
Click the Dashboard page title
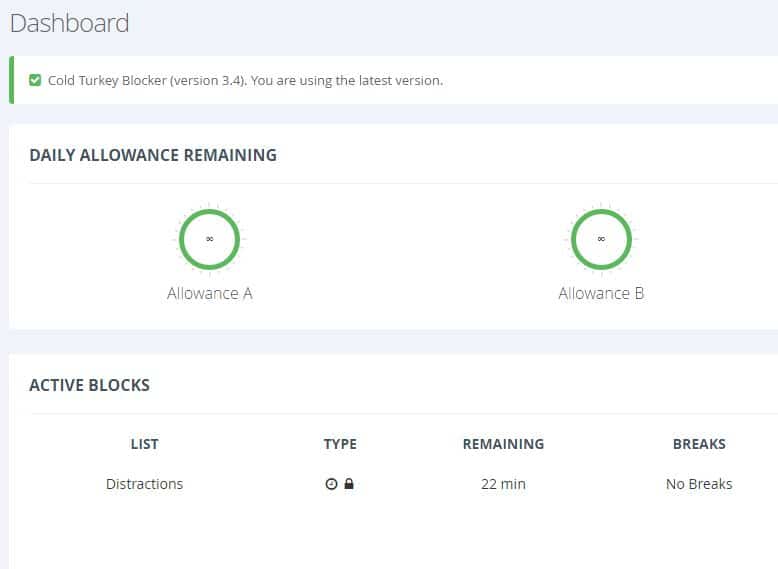click(x=69, y=23)
